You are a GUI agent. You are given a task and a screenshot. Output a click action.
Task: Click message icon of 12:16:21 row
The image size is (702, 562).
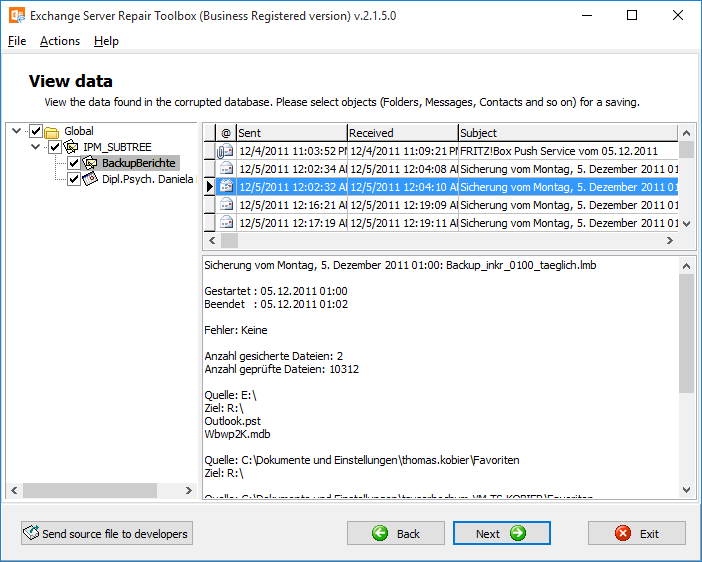tap(227, 205)
